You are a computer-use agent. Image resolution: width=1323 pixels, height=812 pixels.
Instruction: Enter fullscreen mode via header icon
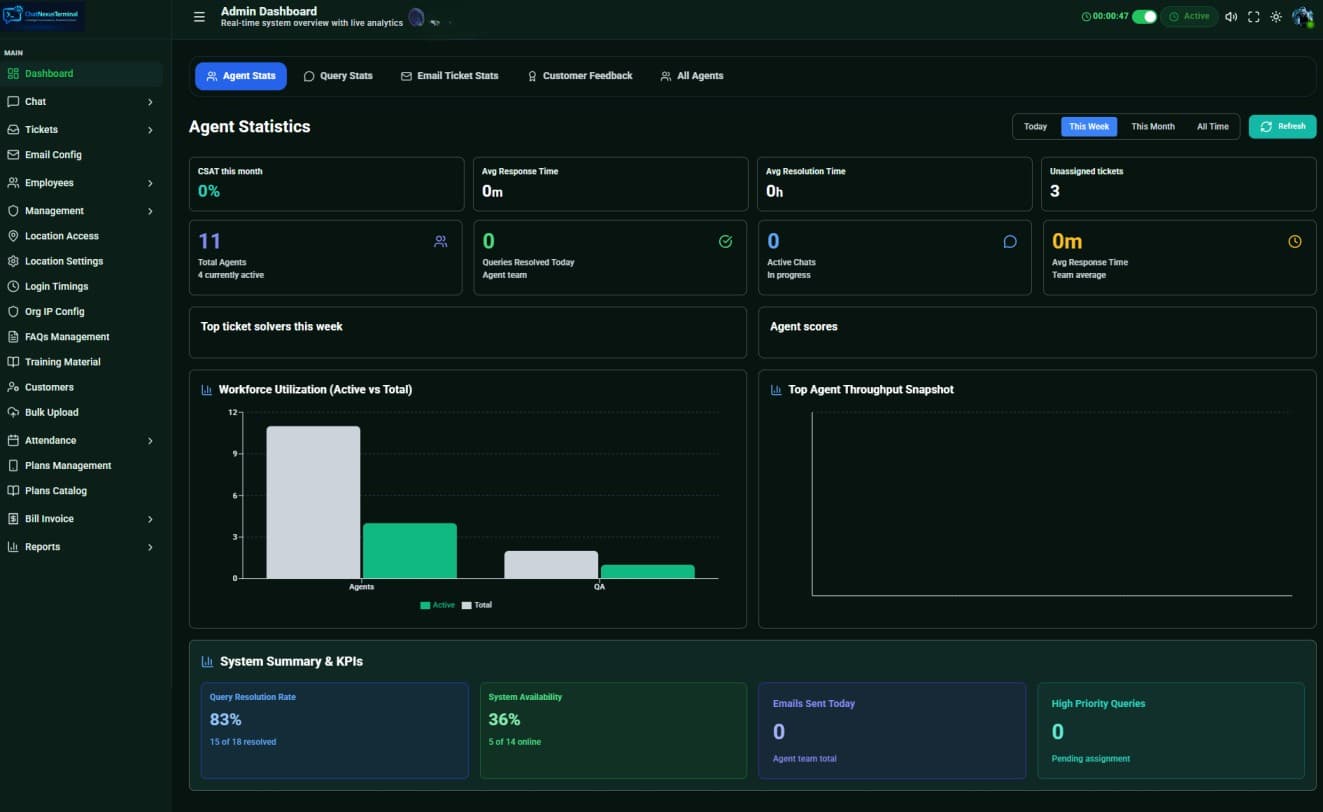coord(1253,17)
